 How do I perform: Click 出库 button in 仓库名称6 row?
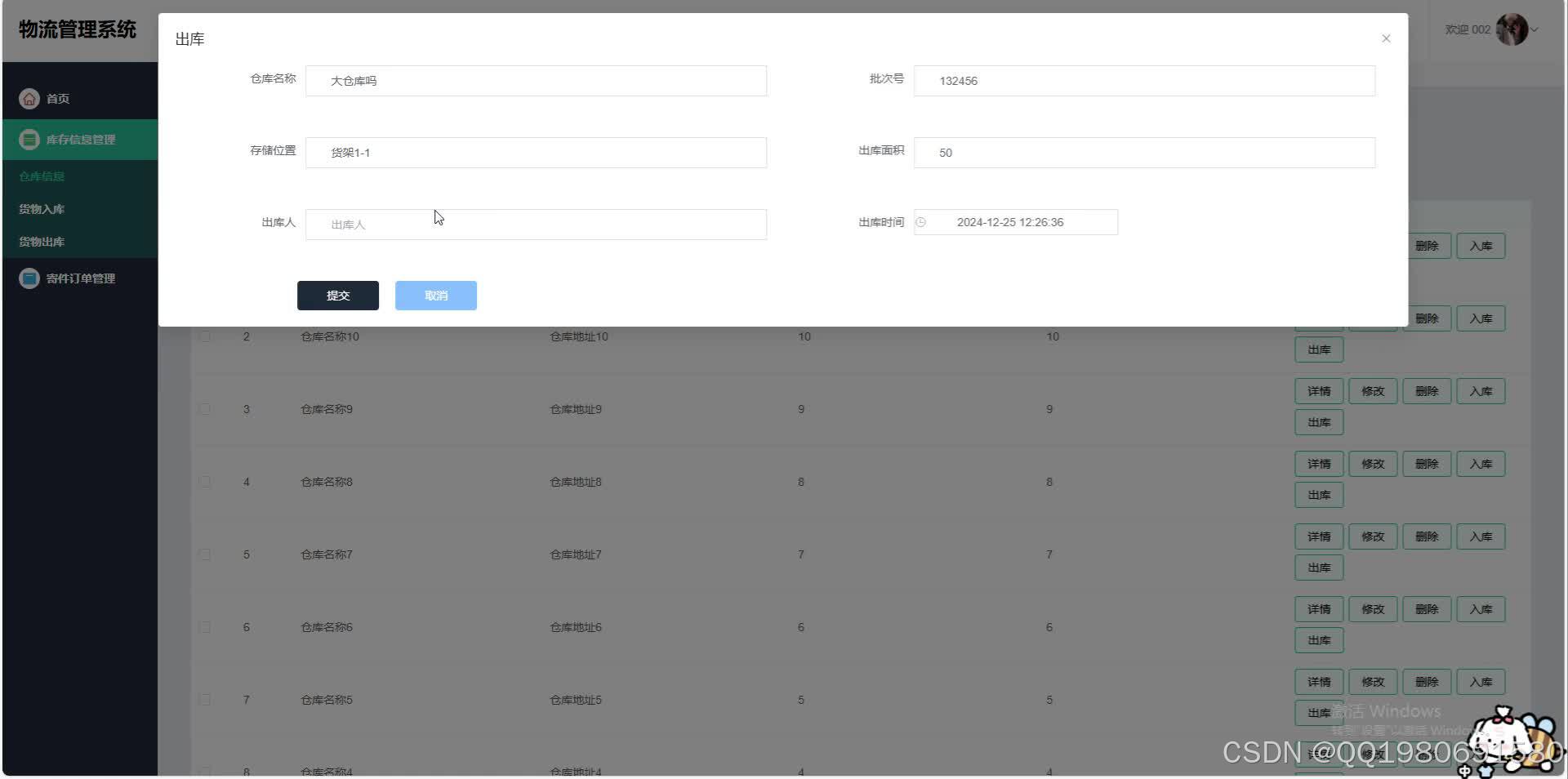pyautogui.click(x=1319, y=640)
